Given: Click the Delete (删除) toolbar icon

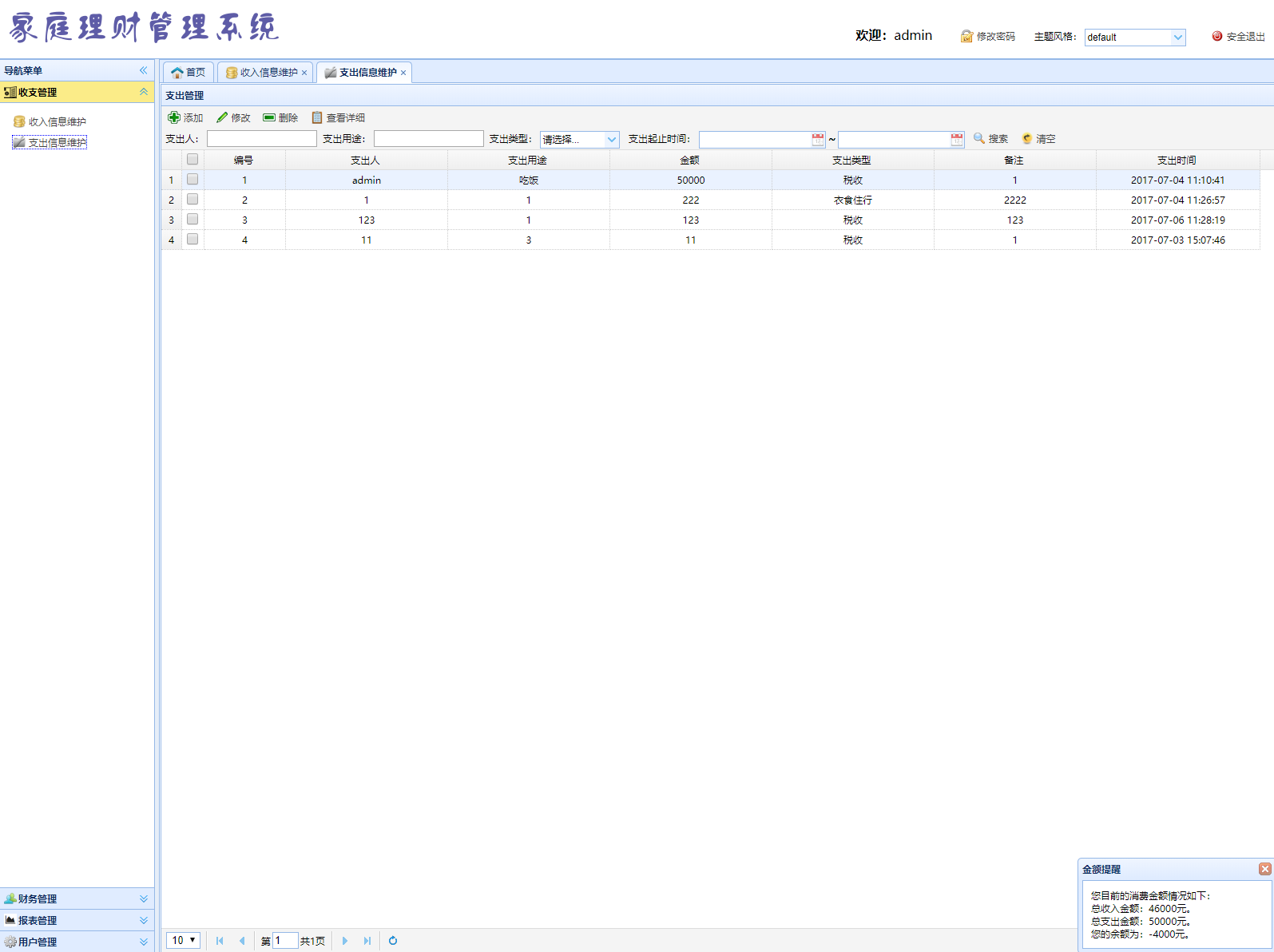Looking at the screenshot, I should [269, 117].
